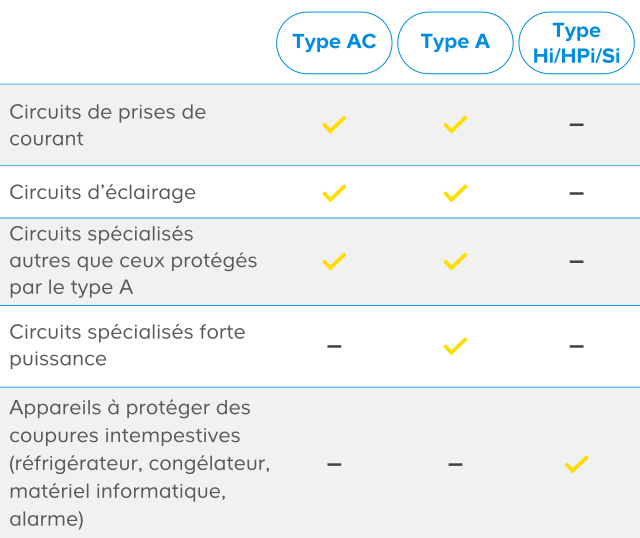The image size is (640, 538).
Task: Select the Type A header pill
Action: click(455, 42)
